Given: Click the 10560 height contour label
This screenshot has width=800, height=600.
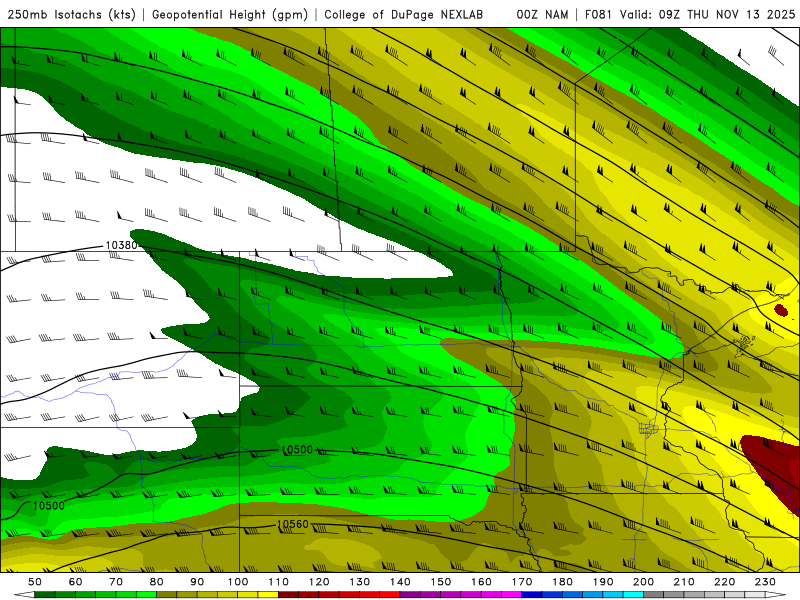Looking at the screenshot, I should [292, 524].
